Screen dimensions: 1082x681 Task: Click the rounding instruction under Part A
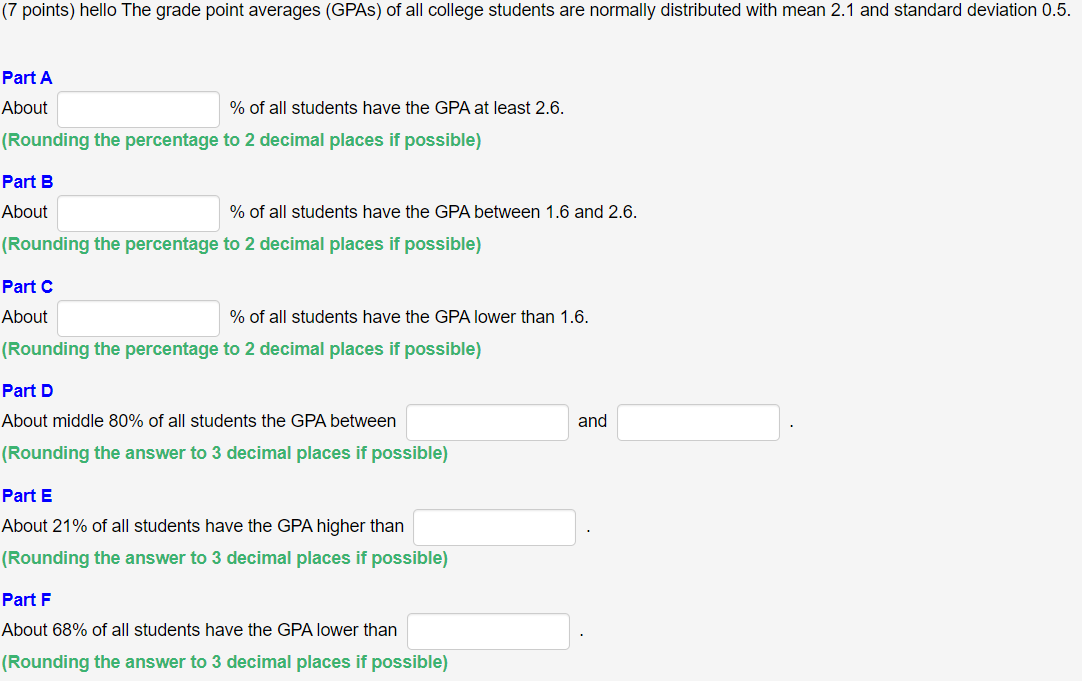pyautogui.click(x=243, y=140)
